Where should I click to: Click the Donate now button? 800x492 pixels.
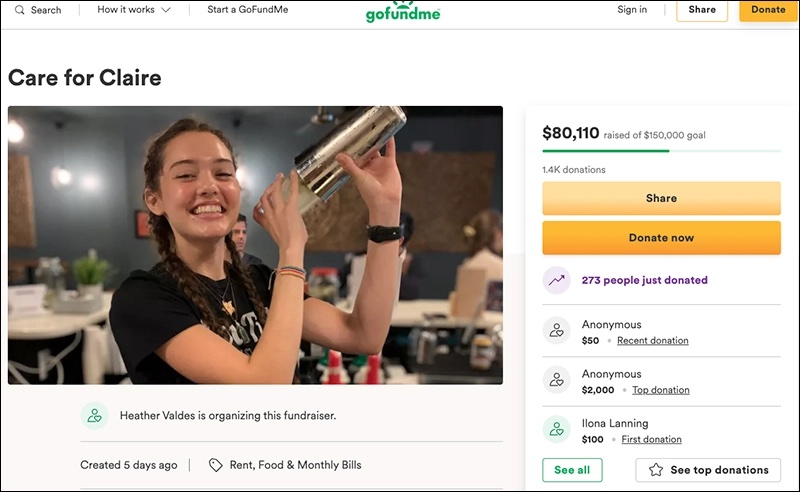661,238
